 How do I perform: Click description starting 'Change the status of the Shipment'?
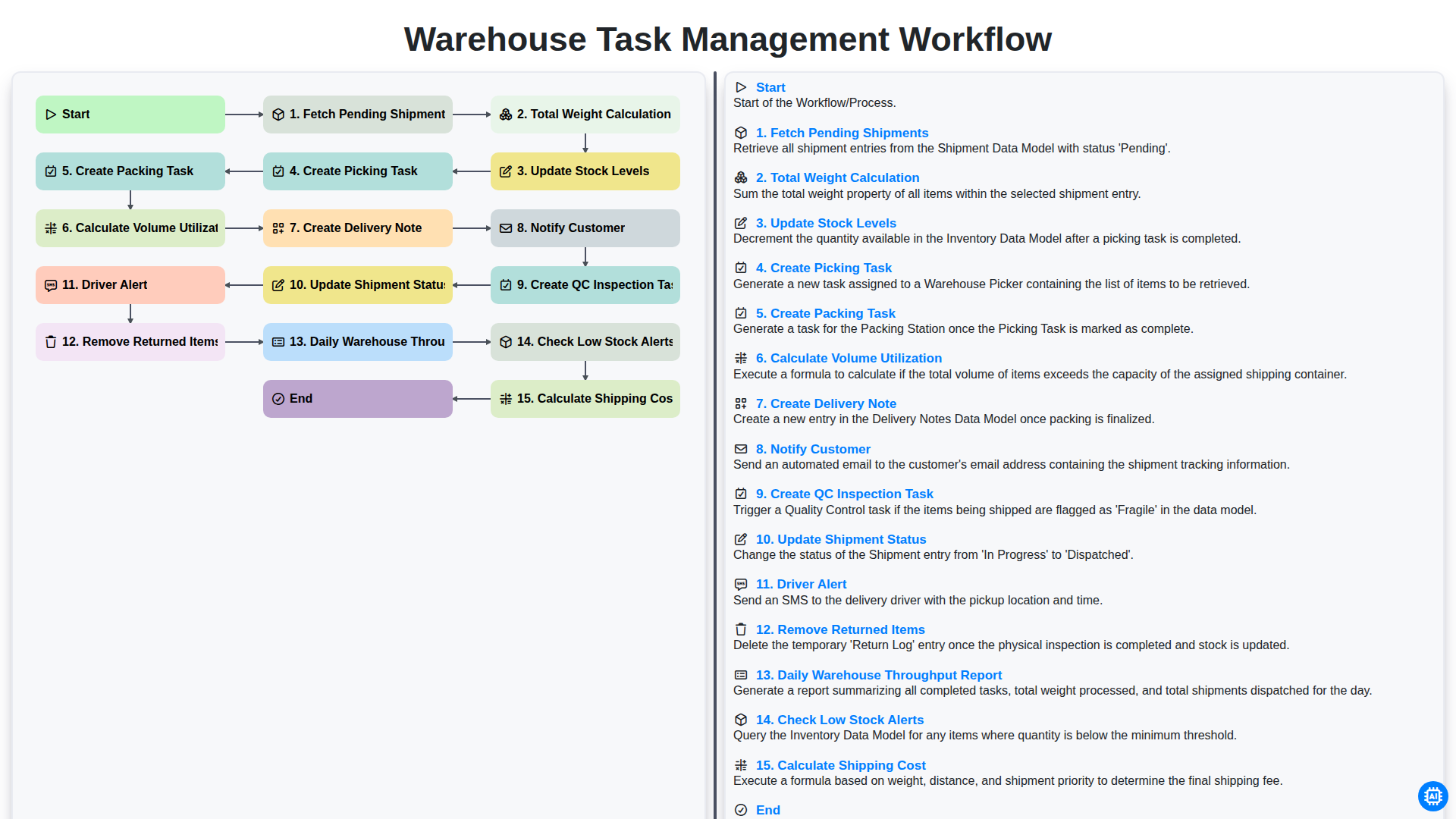click(934, 555)
